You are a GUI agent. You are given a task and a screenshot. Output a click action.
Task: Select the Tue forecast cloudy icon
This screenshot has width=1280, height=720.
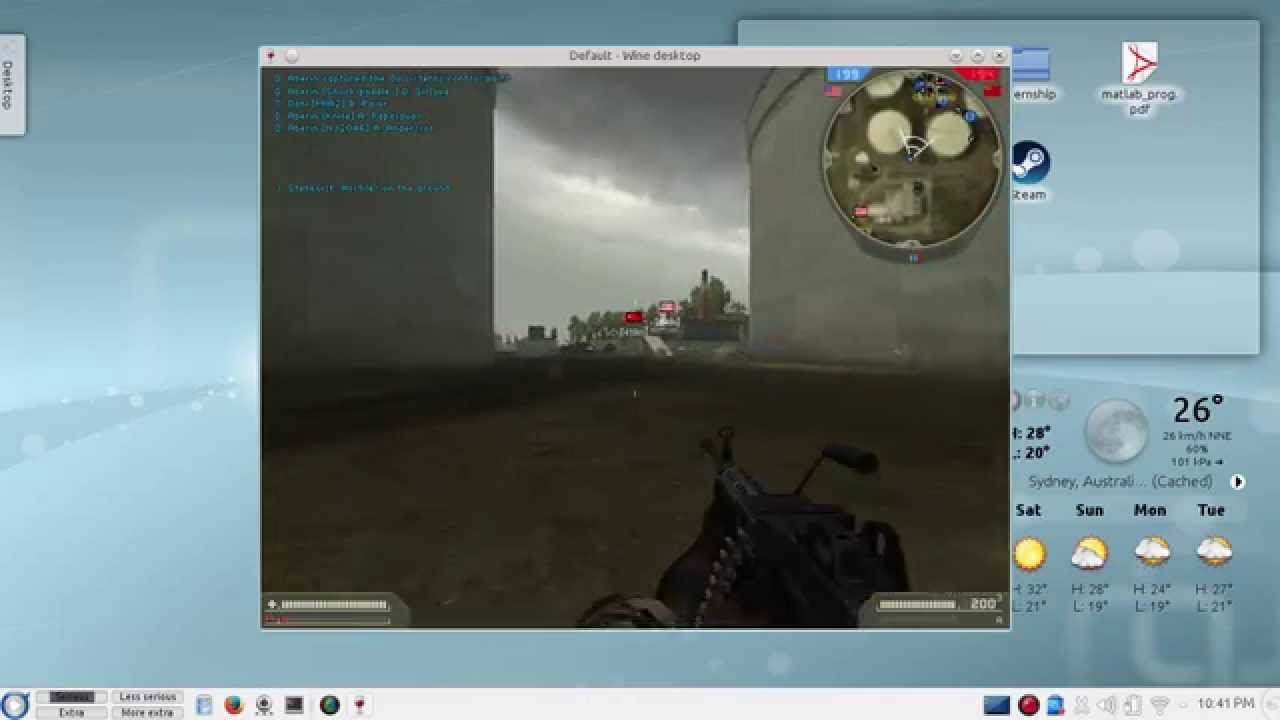[x=1213, y=552]
